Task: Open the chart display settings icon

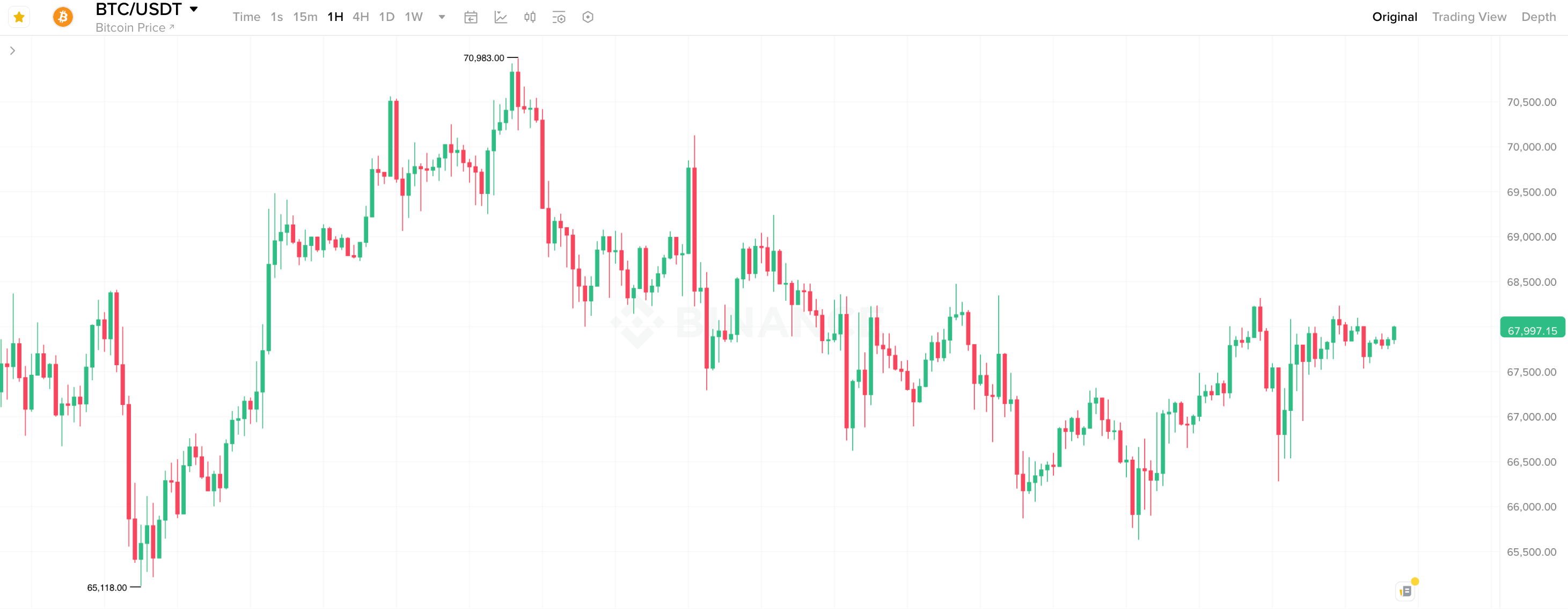Action: coord(559,17)
